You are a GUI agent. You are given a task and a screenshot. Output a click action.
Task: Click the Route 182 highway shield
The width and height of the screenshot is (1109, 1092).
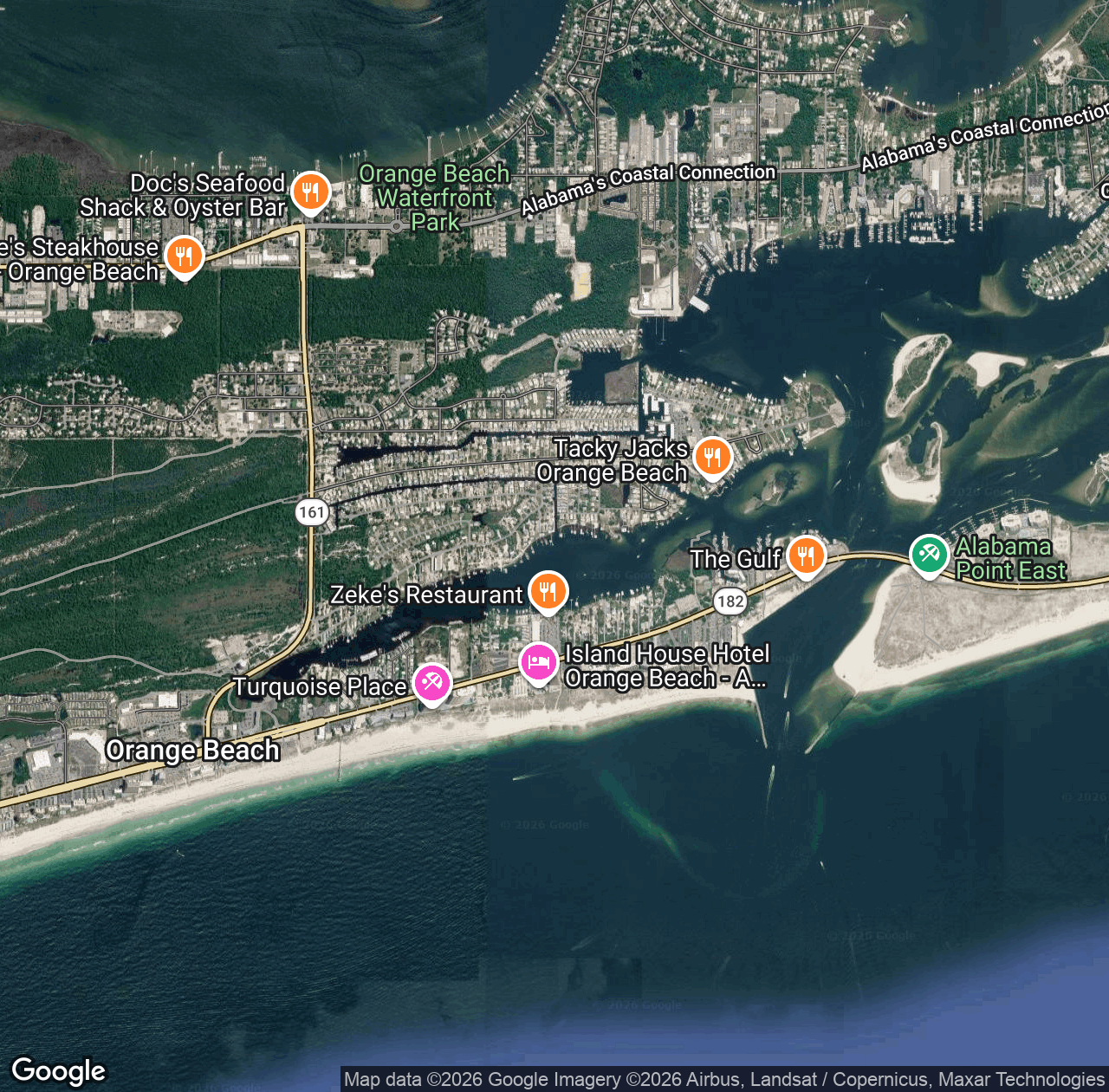730,601
